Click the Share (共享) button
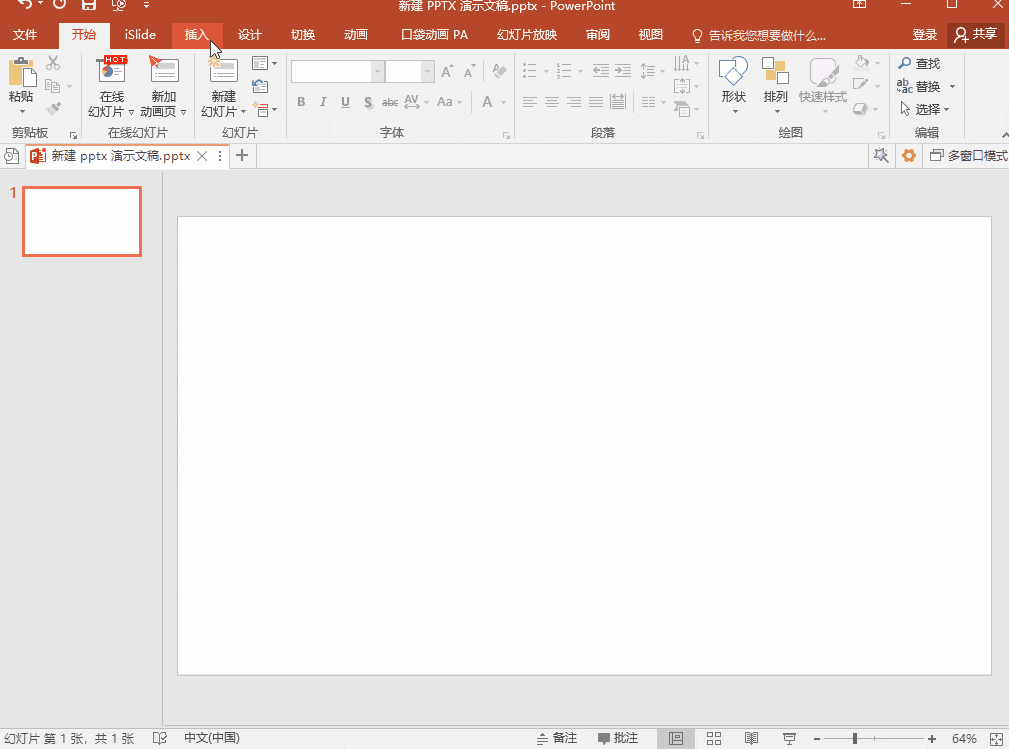Screen dimensions: 1009x749 point(976,35)
